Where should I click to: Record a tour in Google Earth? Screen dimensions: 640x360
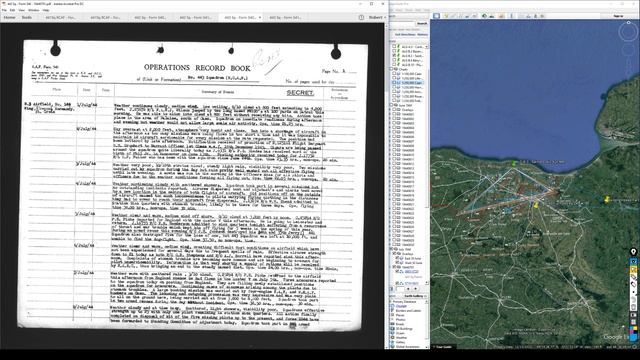[x=474, y=16]
